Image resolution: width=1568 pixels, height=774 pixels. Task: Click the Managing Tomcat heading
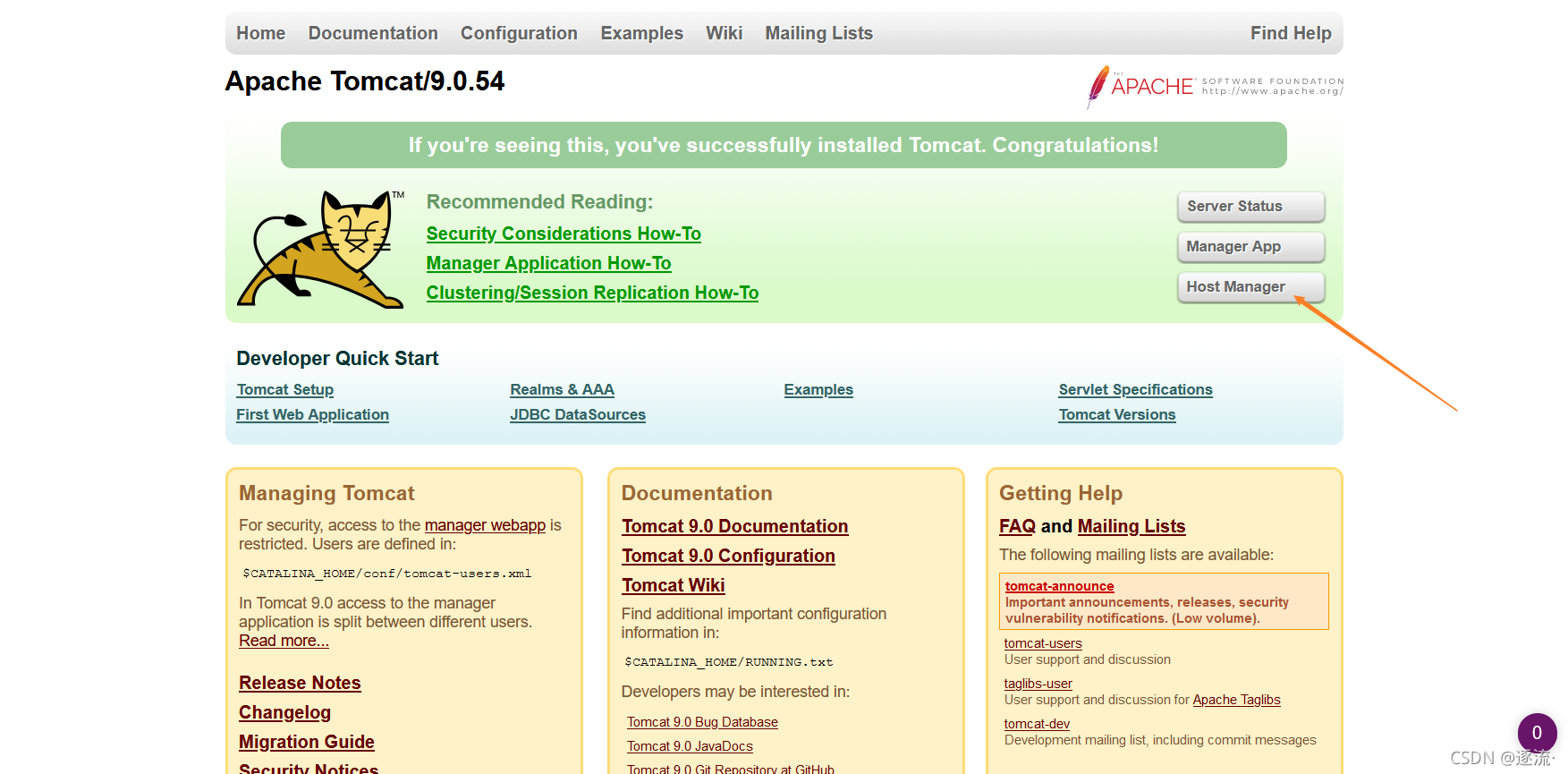[x=326, y=493]
